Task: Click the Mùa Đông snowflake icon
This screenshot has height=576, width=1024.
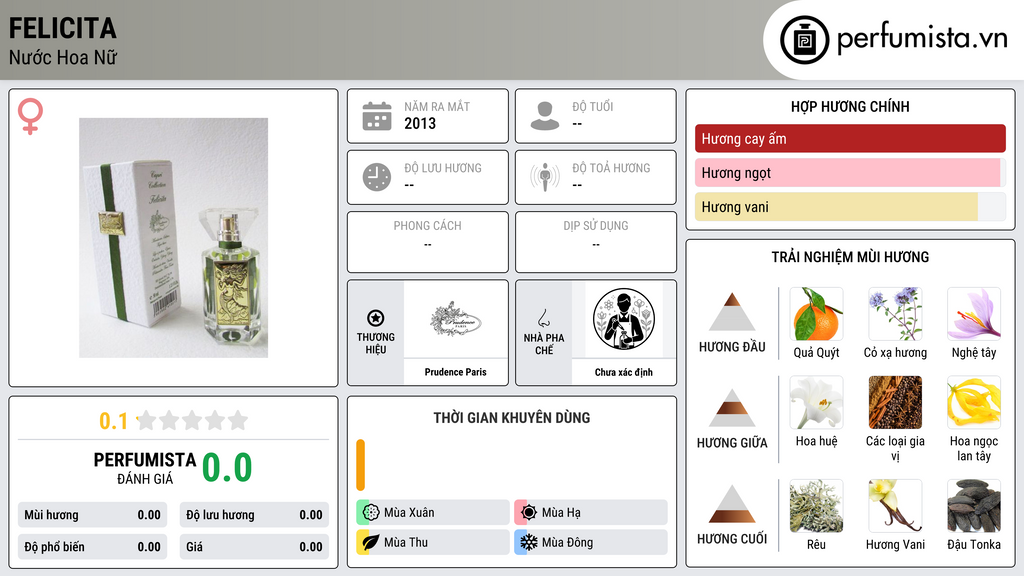Action: (529, 542)
